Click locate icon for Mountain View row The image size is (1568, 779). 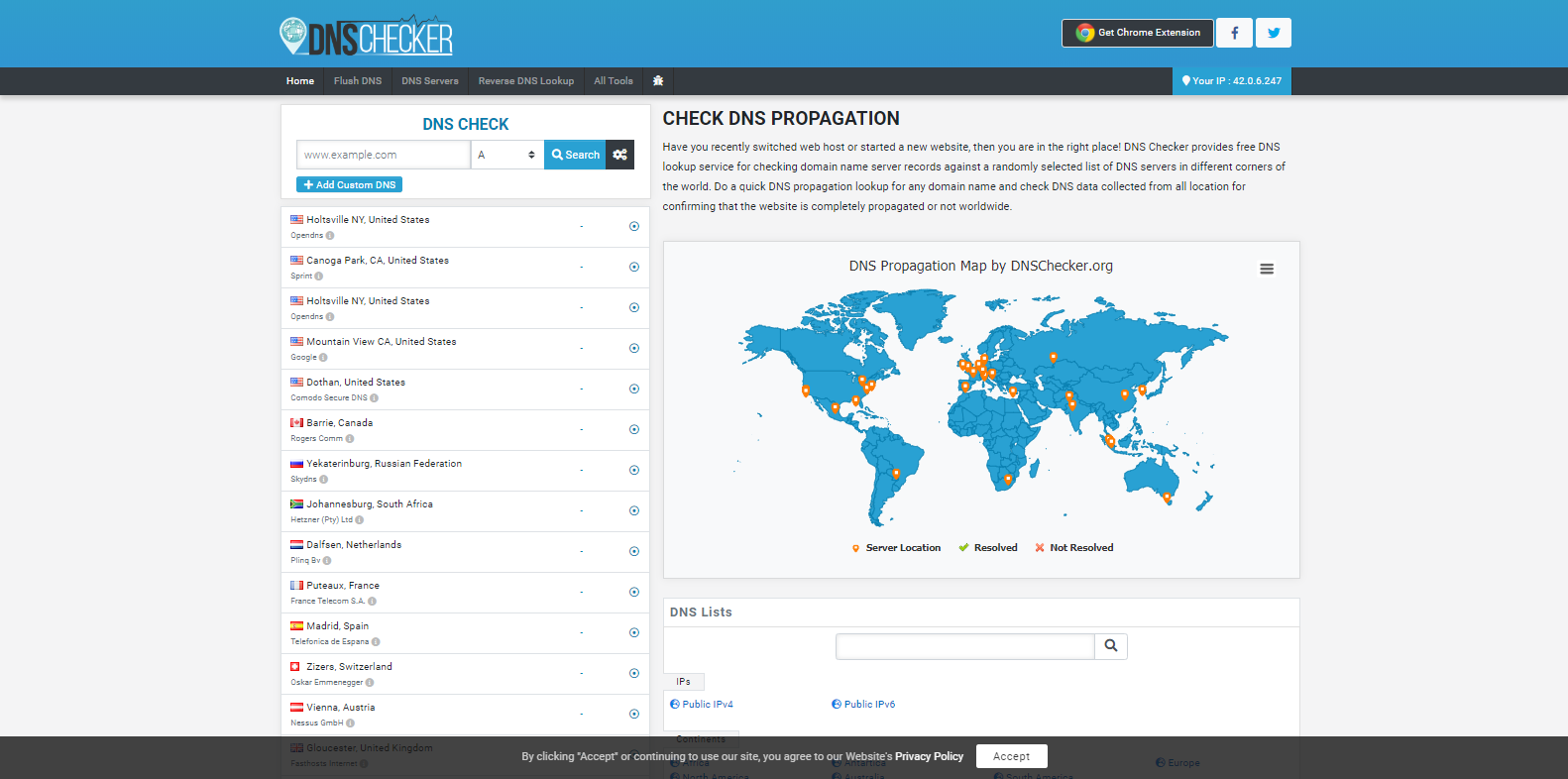coord(634,349)
